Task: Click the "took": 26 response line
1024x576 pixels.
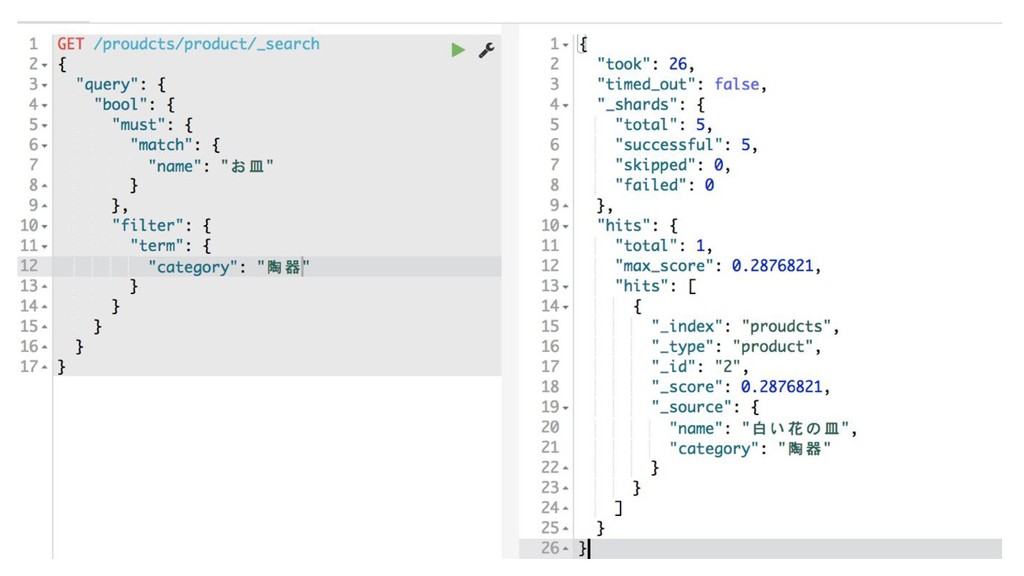Action: point(645,64)
